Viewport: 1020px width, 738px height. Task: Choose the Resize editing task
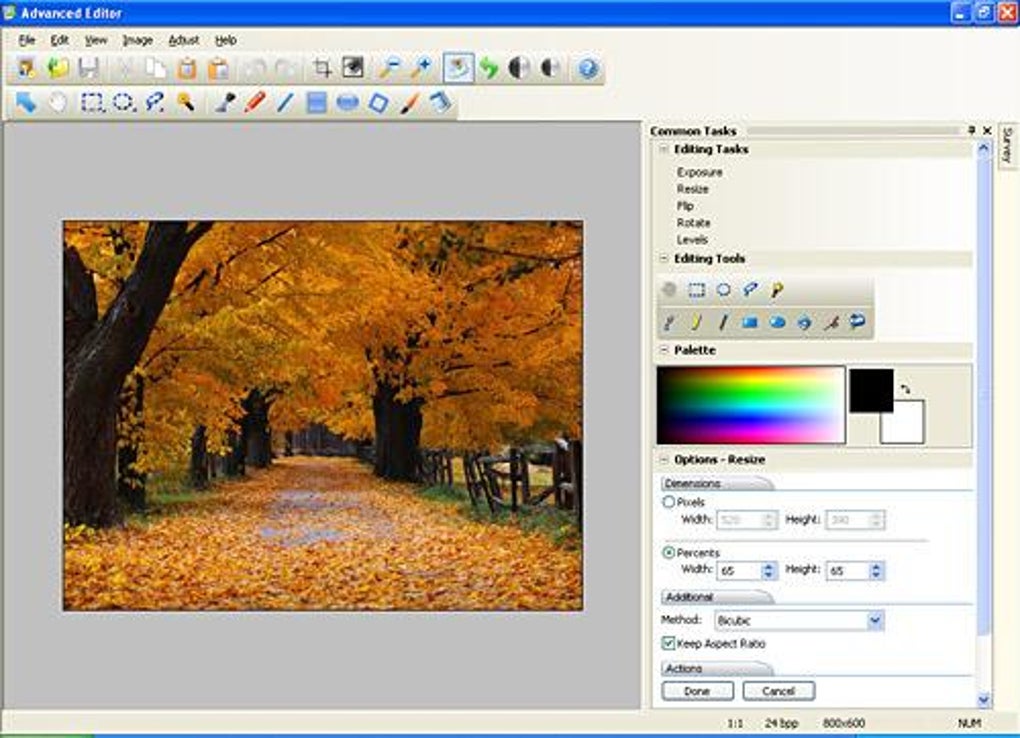(692, 189)
